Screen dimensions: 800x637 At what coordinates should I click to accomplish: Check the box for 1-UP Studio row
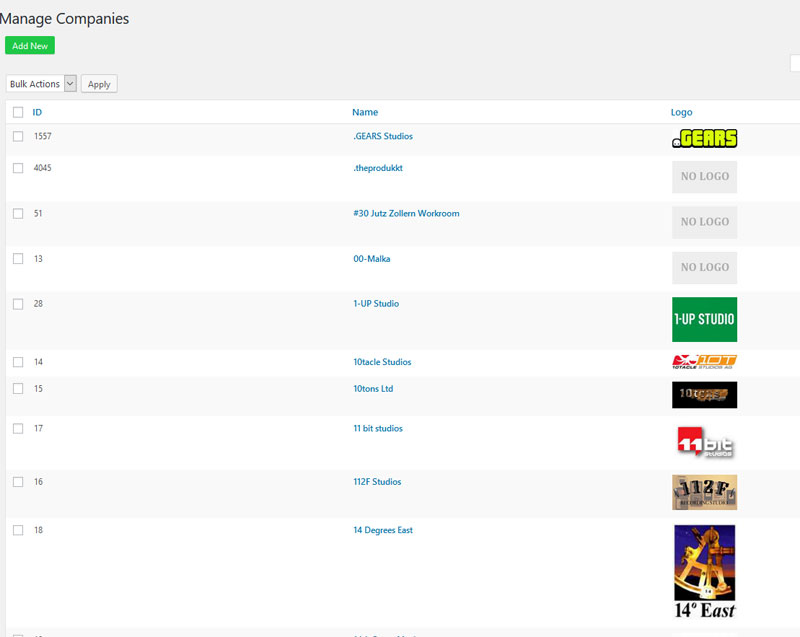pyautogui.click(x=18, y=304)
